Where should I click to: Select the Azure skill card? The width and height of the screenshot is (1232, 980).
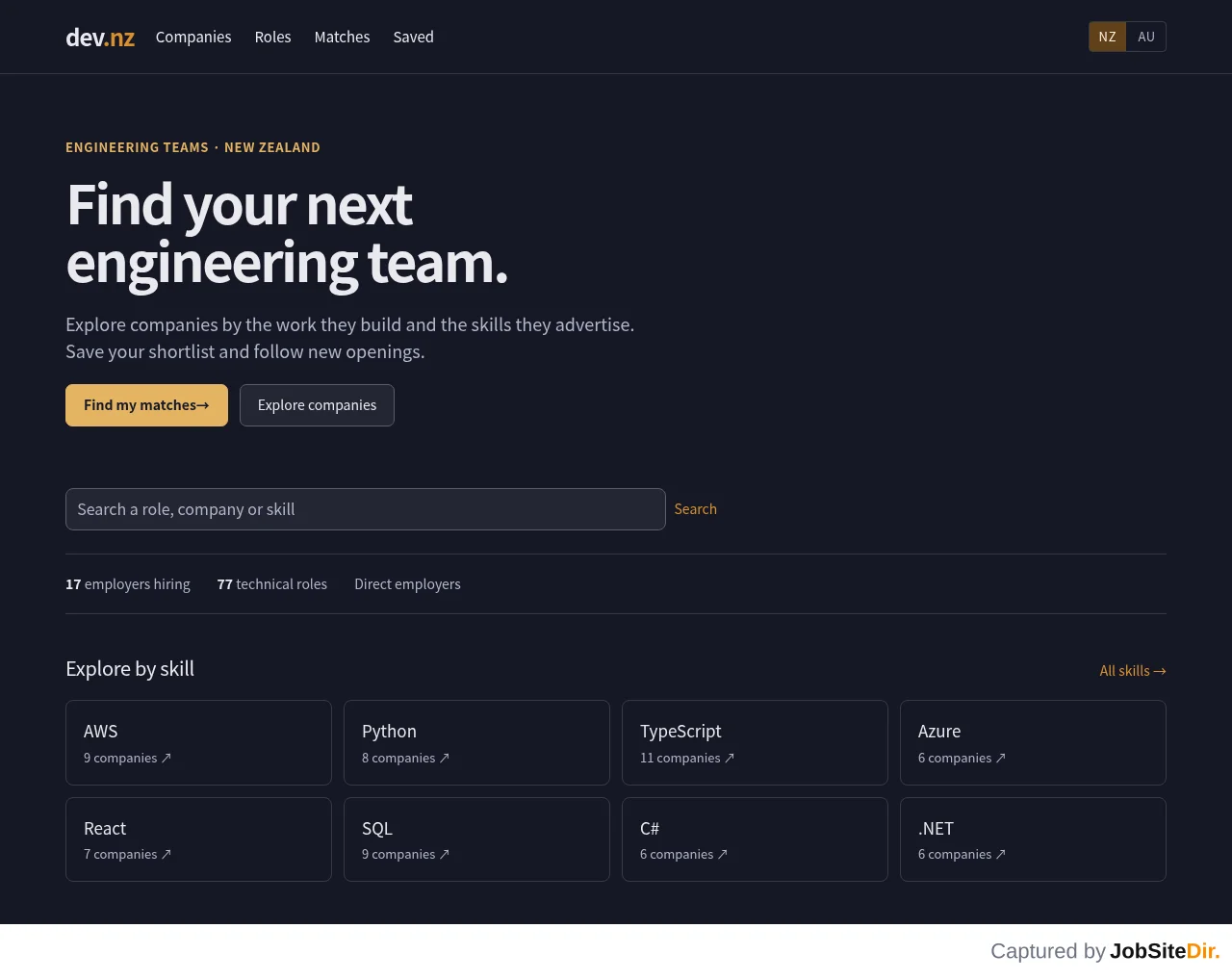pos(1033,742)
